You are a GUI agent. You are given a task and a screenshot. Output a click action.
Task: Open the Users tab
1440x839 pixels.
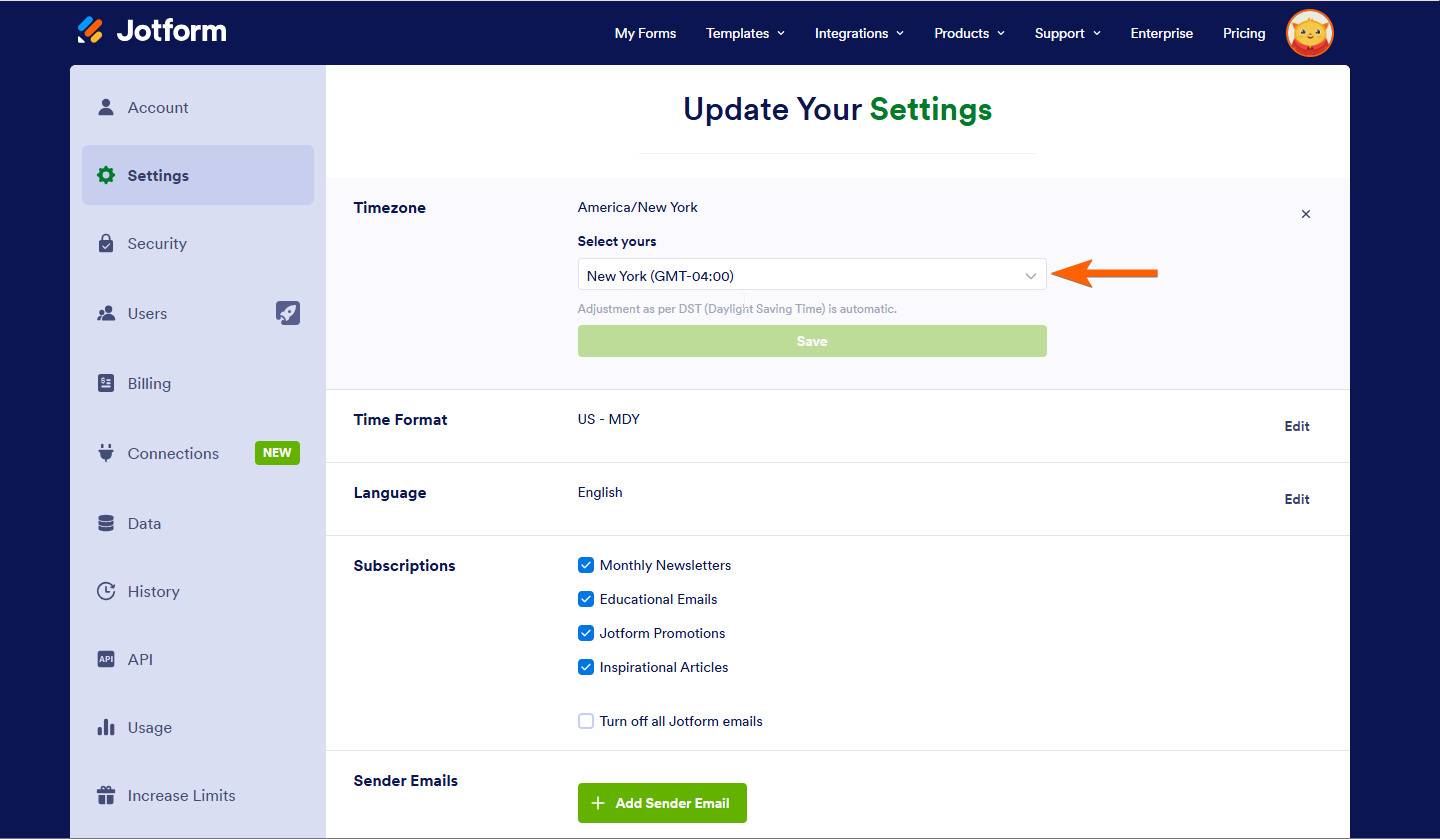[x=198, y=313]
